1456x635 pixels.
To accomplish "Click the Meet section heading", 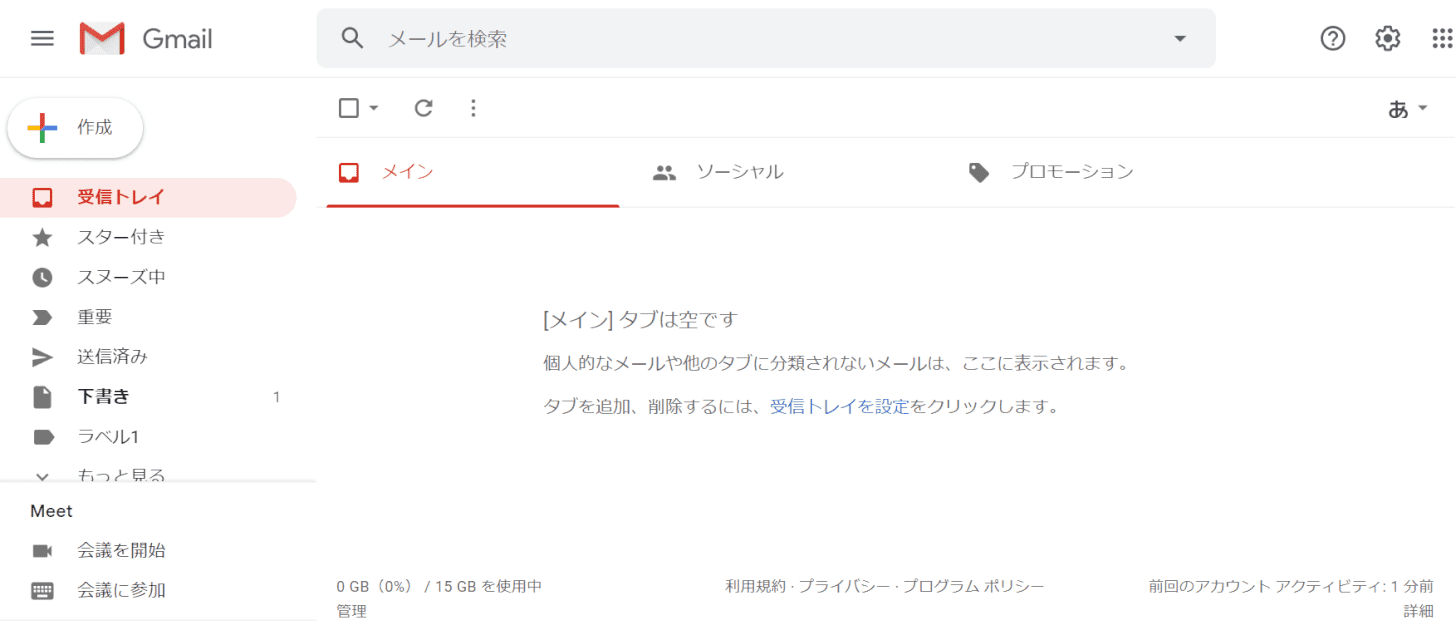I will [x=52, y=511].
